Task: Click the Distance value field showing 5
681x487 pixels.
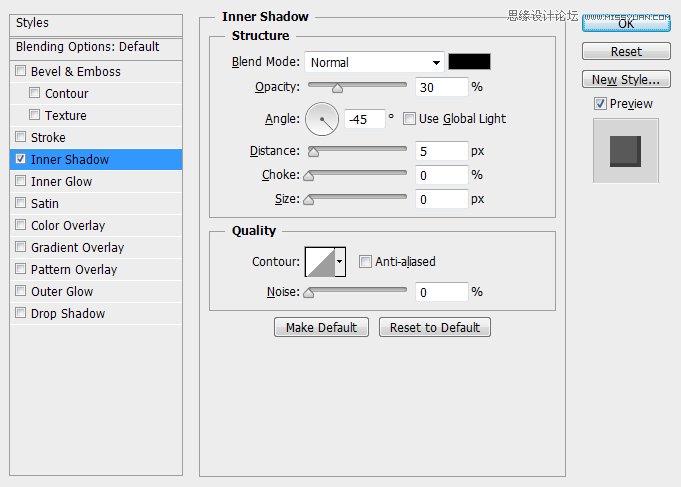Action: pyautogui.click(x=442, y=151)
